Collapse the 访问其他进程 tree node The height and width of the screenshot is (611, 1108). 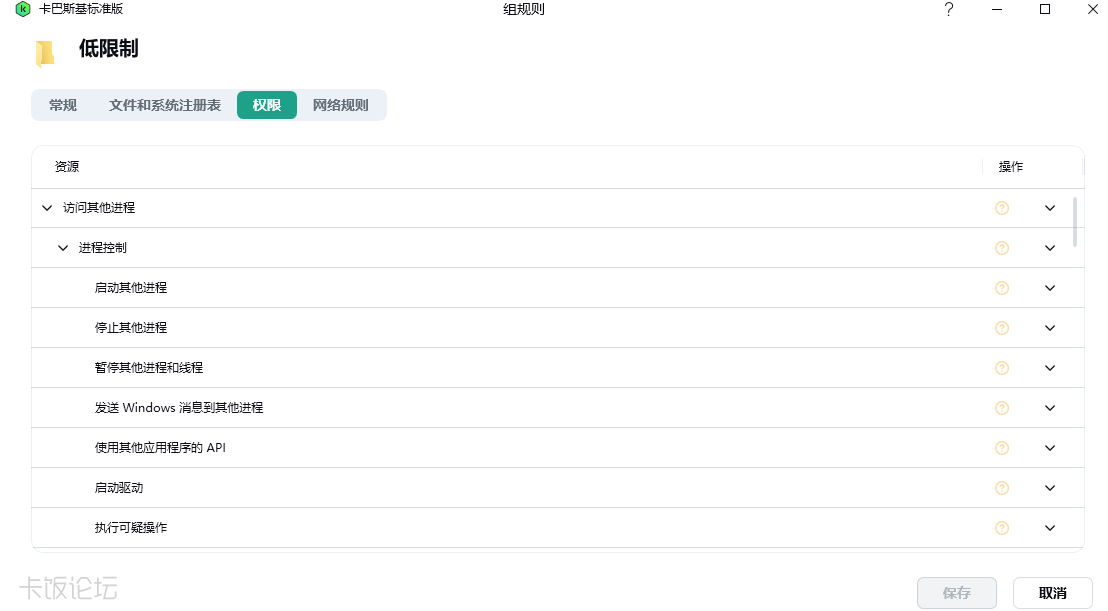click(x=47, y=208)
